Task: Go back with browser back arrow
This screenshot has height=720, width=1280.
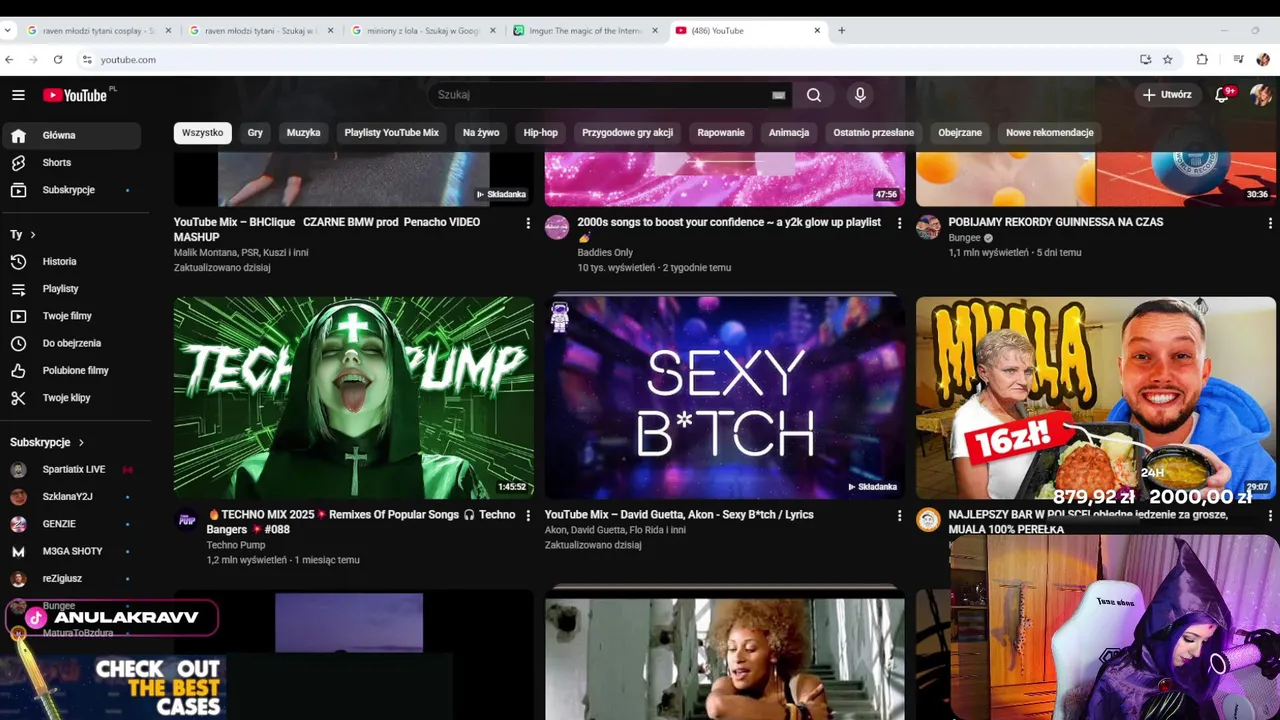Action: pyautogui.click(x=9, y=60)
